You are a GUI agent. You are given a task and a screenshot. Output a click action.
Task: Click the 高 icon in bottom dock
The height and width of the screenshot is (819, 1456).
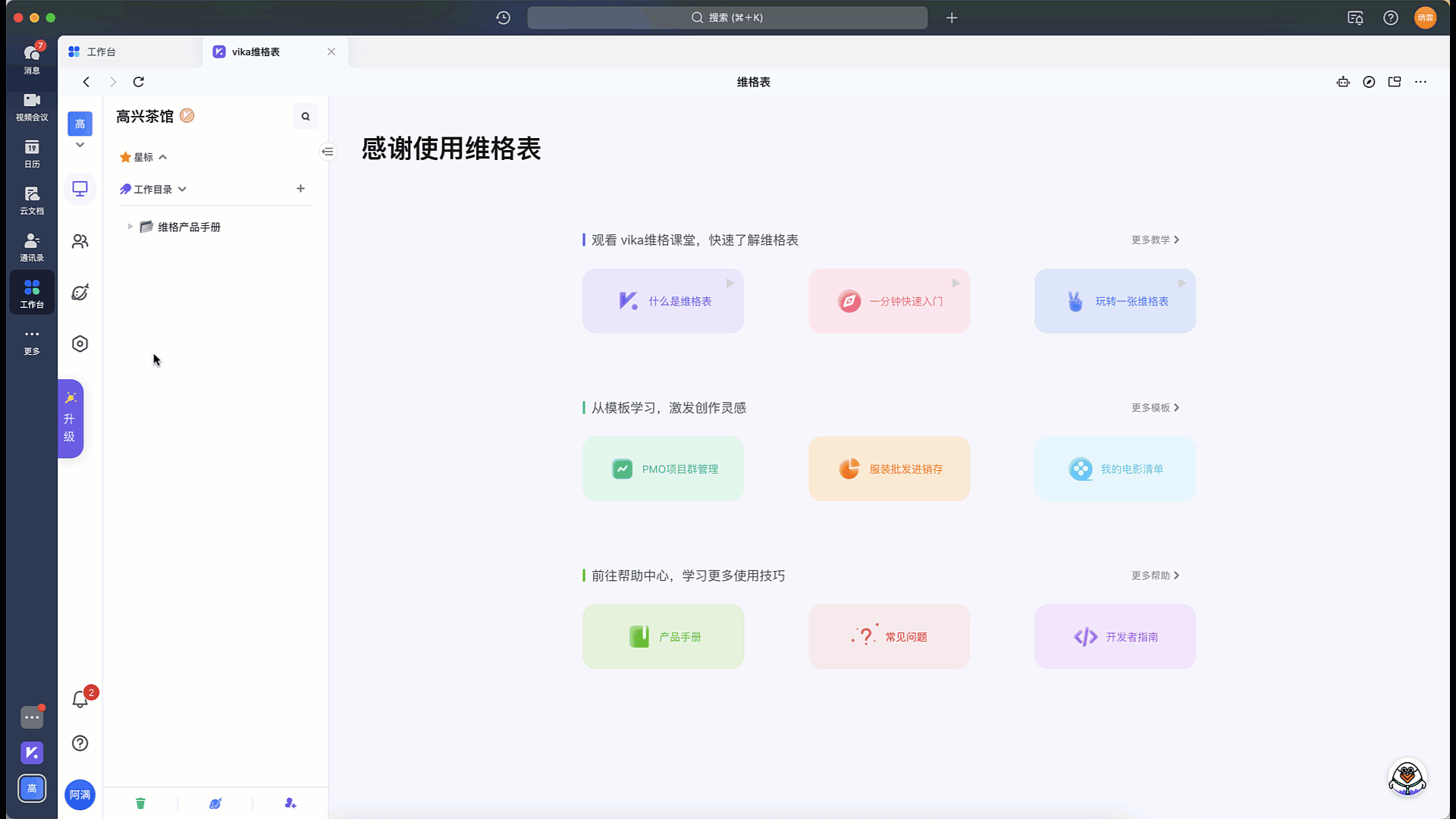(x=32, y=789)
